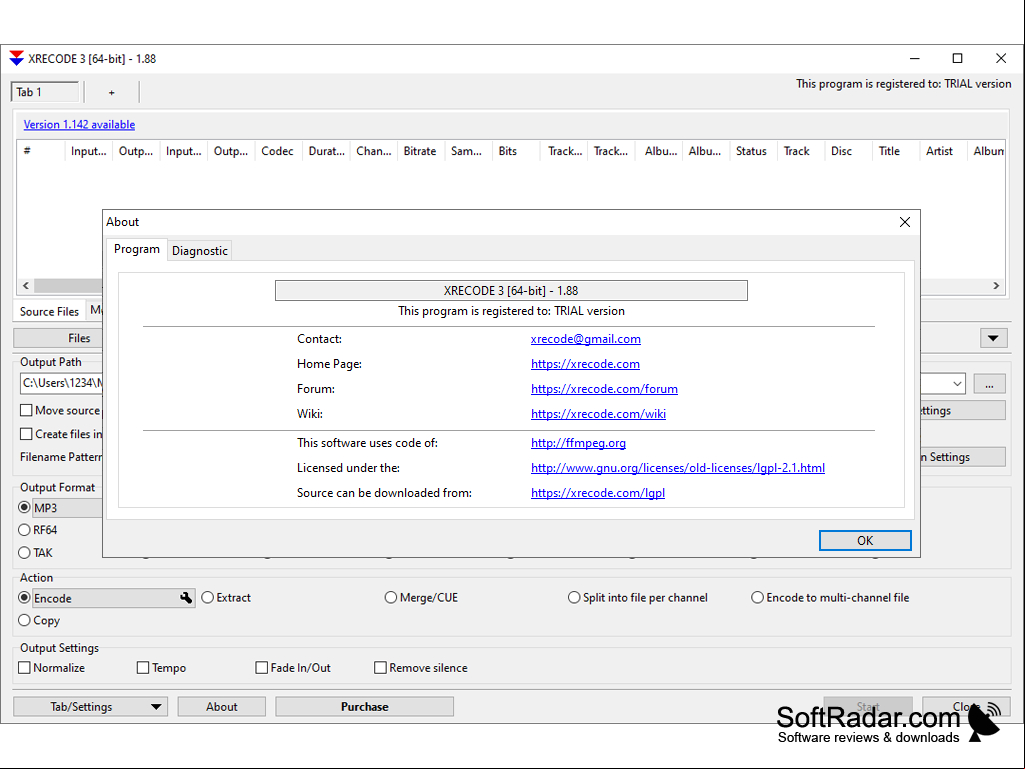Open the output path combo box arrow

957,384
